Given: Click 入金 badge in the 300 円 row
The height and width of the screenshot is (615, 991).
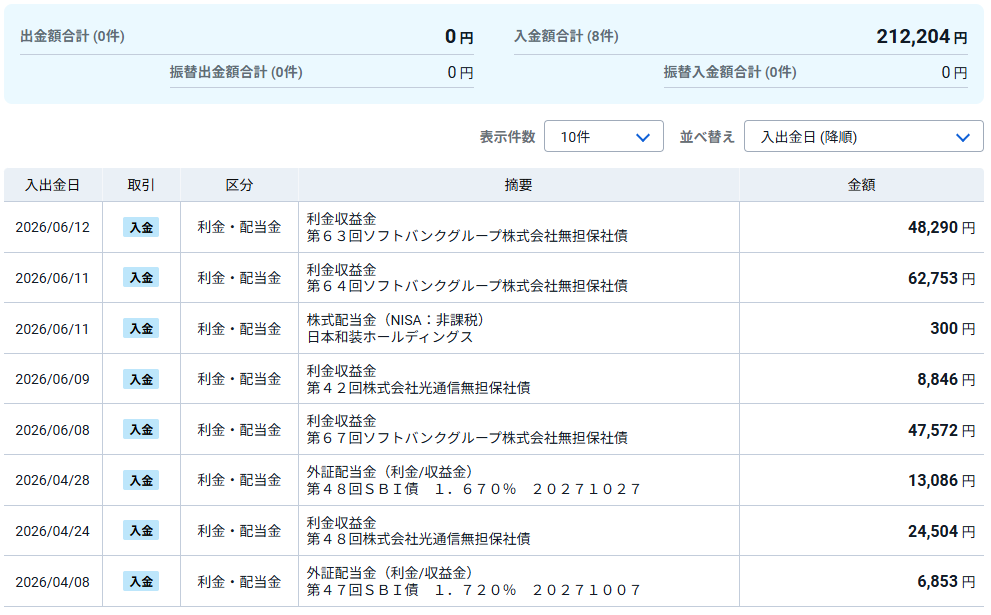Looking at the screenshot, I should pyautogui.click(x=141, y=329).
